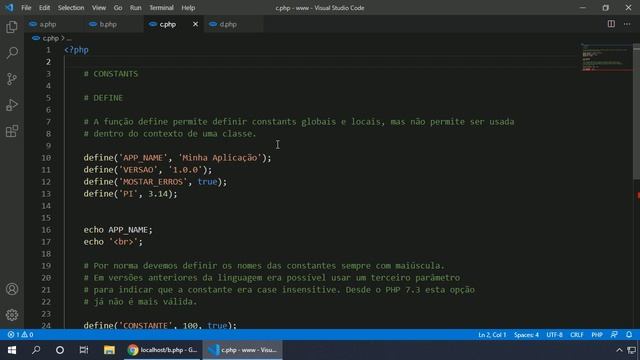
Task: Click the define('VERSAO' line
Action: (148, 170)
